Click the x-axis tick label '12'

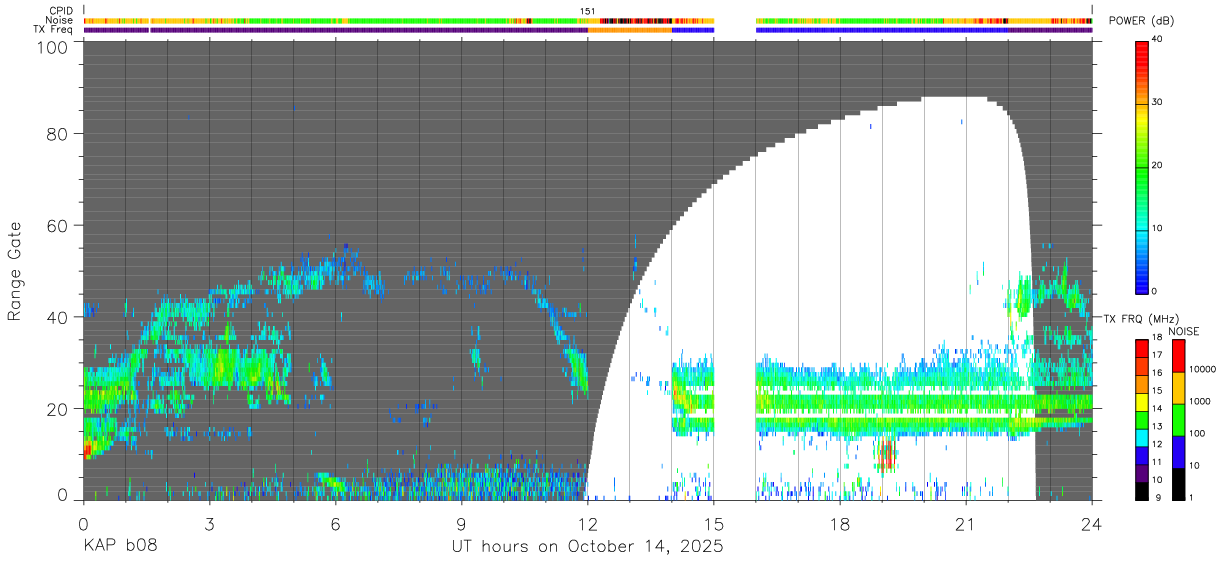click(588, 523)
